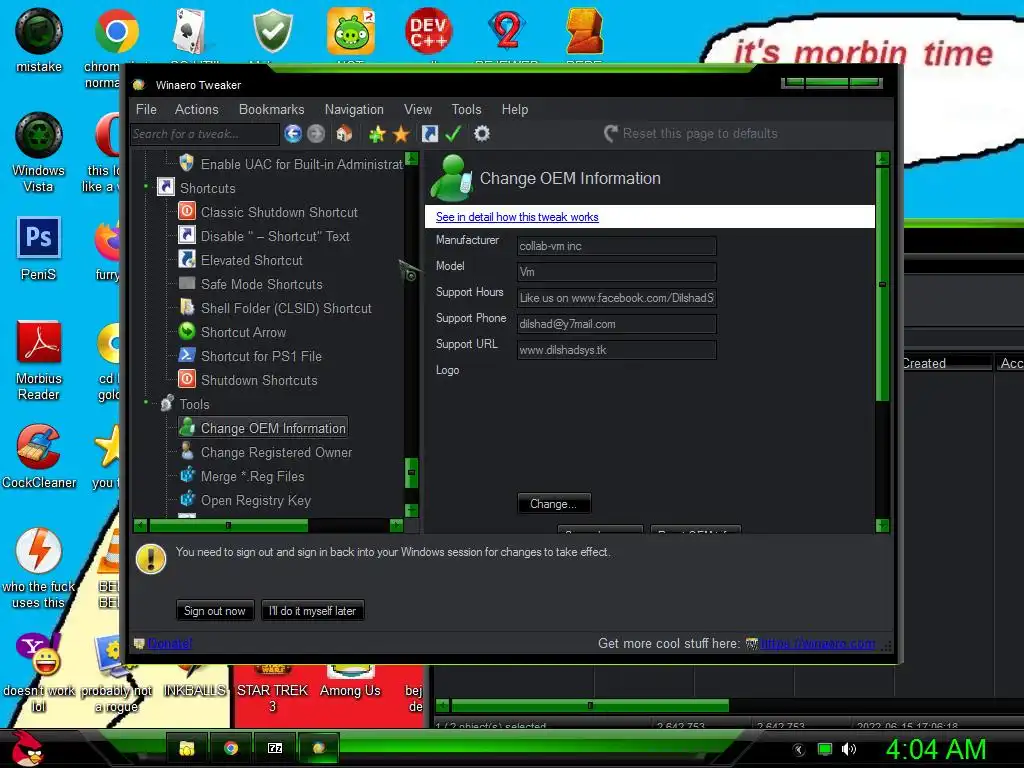The width and height of the screenshot is (1024, 768).
Task: Show hidden tray icons arrow
Action: (x=799, y=750)
